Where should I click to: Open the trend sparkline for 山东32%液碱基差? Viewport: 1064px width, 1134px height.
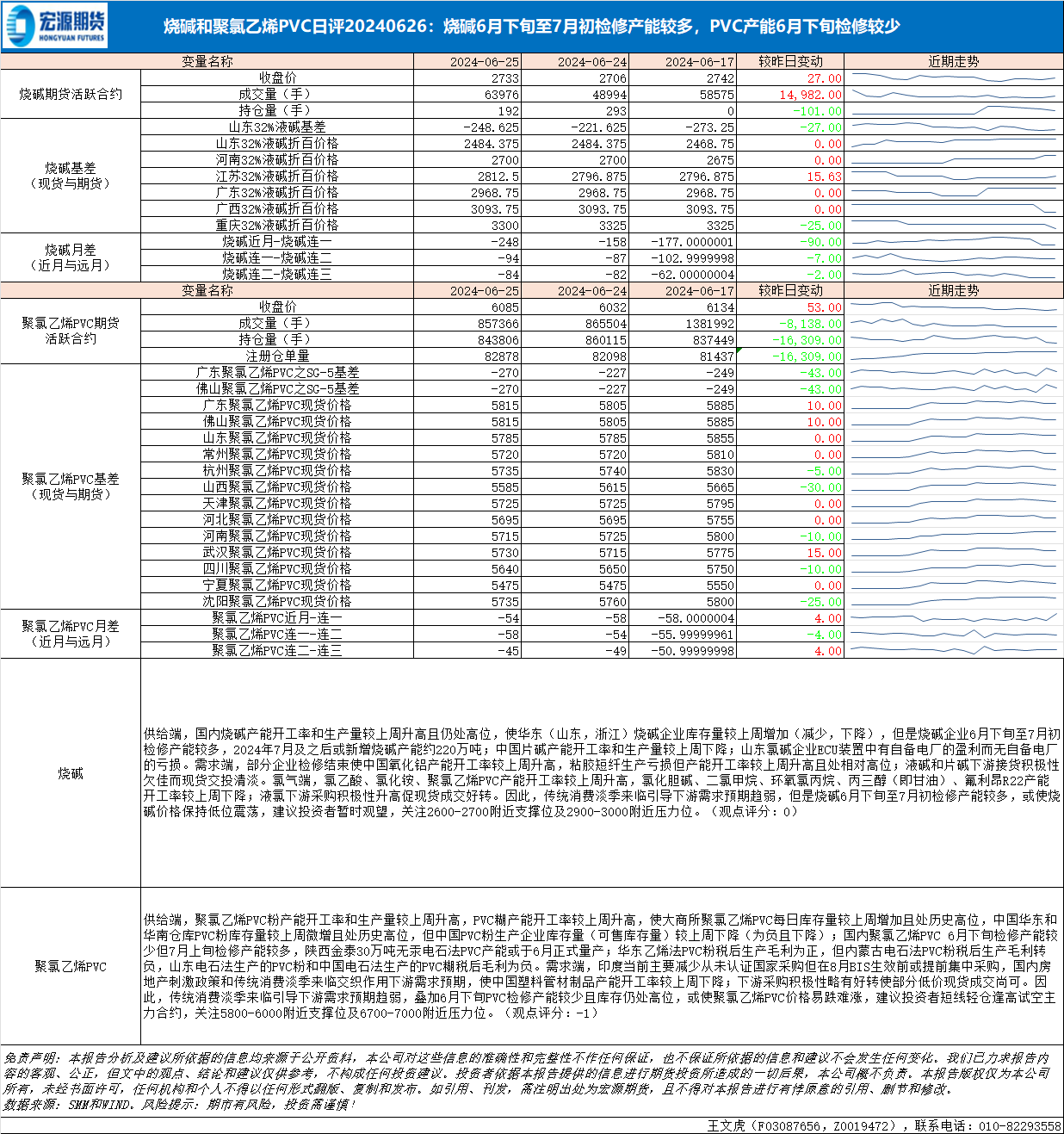(953, 127)
